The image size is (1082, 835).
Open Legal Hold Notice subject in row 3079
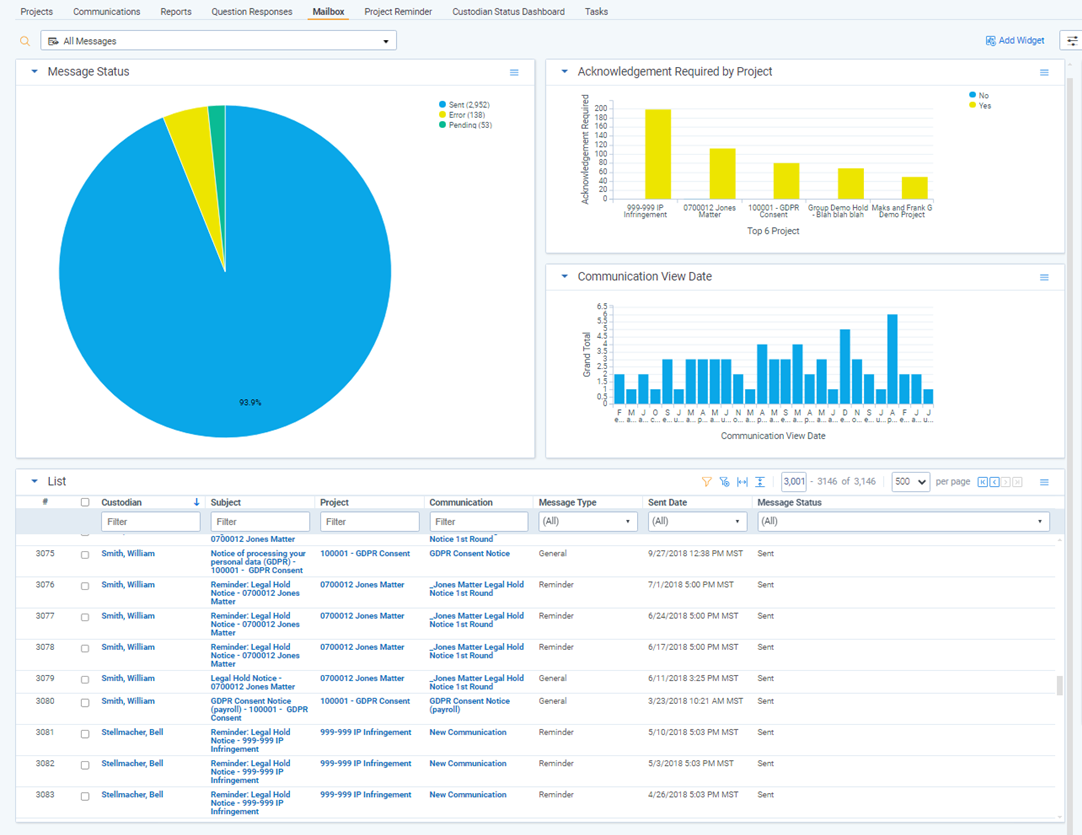click(x=253, y=682)
